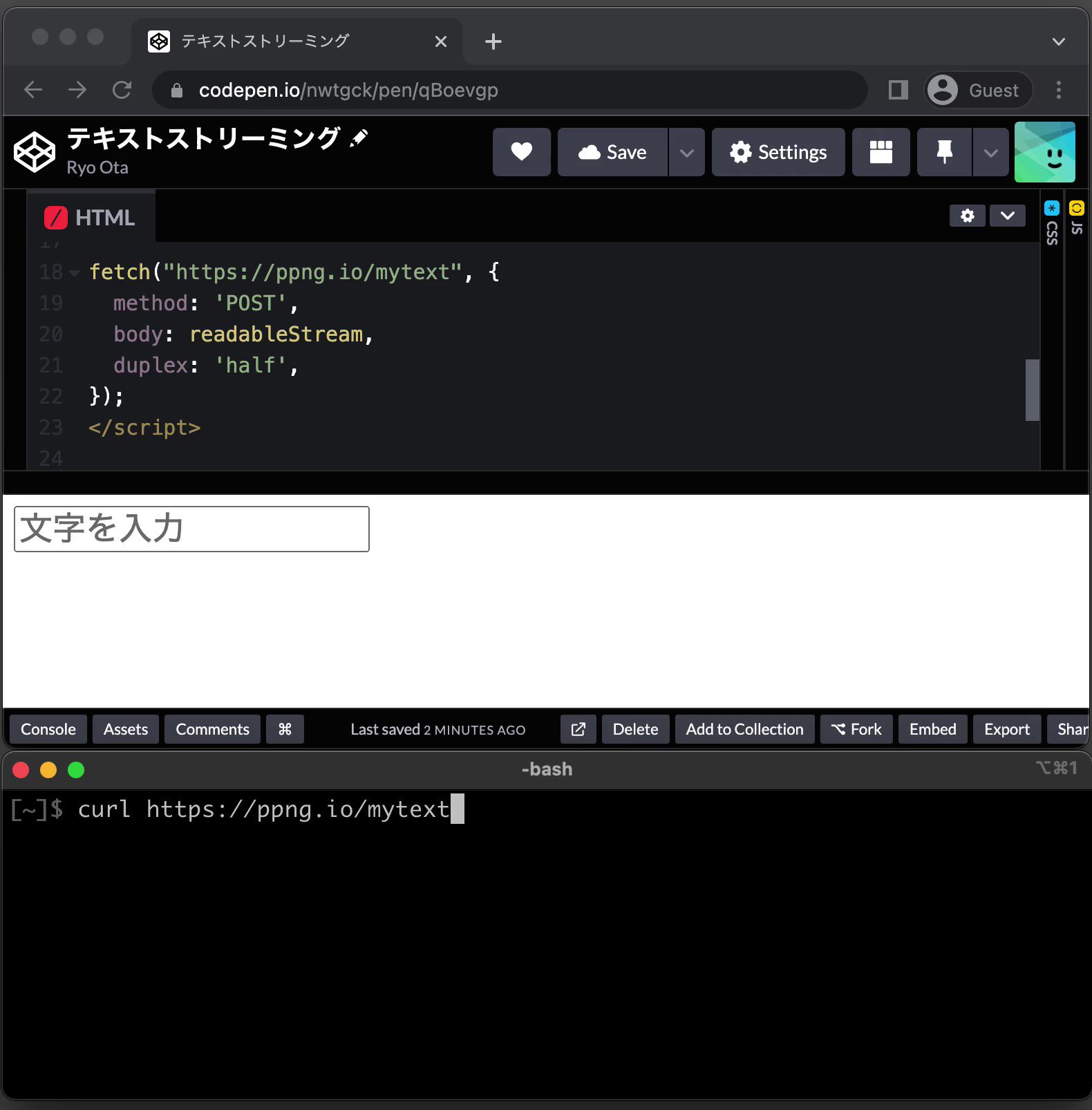Image resolution: width=1092 pixels, height=1110 pixels.
Task: Save the pen
Action: click(613, 152)
